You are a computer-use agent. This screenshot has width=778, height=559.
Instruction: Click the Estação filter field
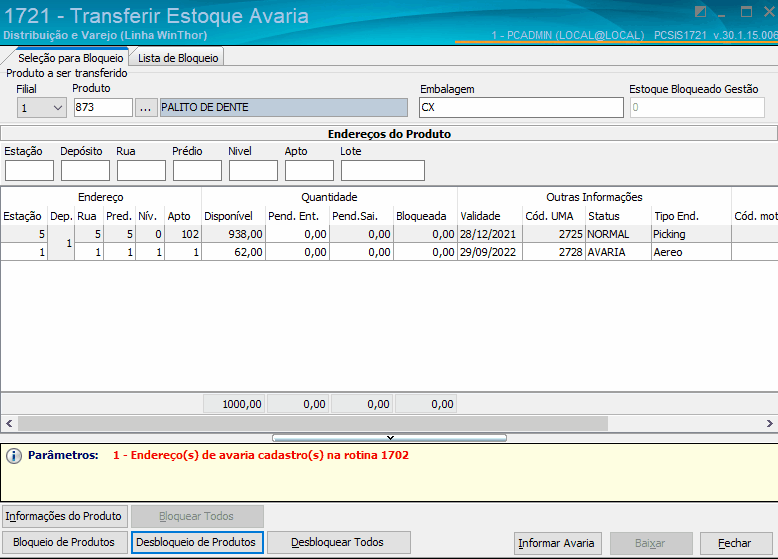pos(29,171)
